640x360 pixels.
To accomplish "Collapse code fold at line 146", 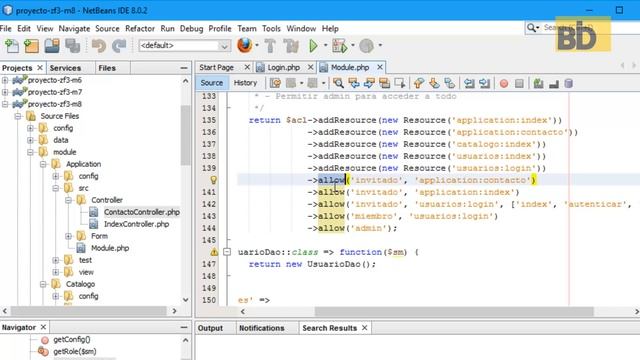I will 227,252.
